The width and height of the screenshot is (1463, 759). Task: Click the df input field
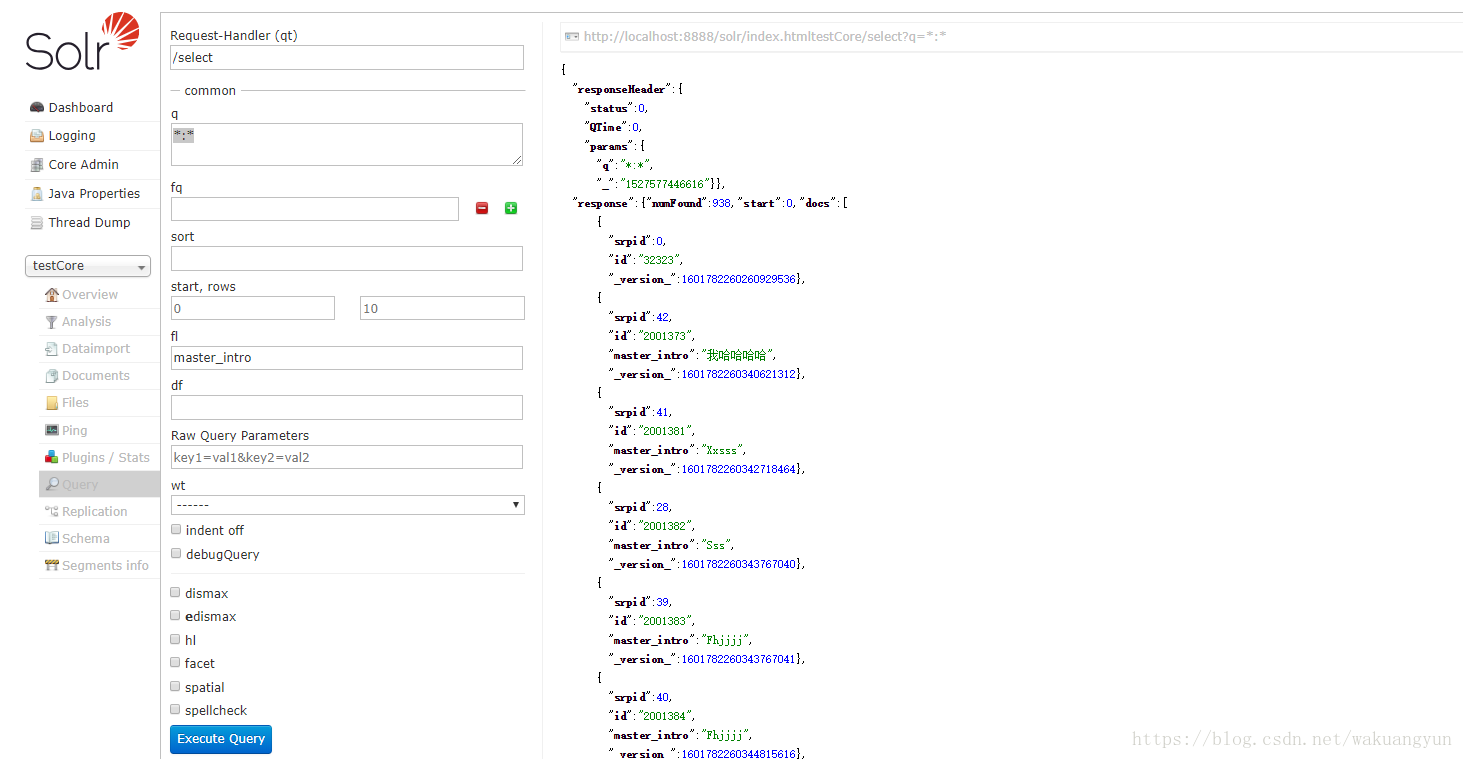pyautogui.click(x=347, y=407)
